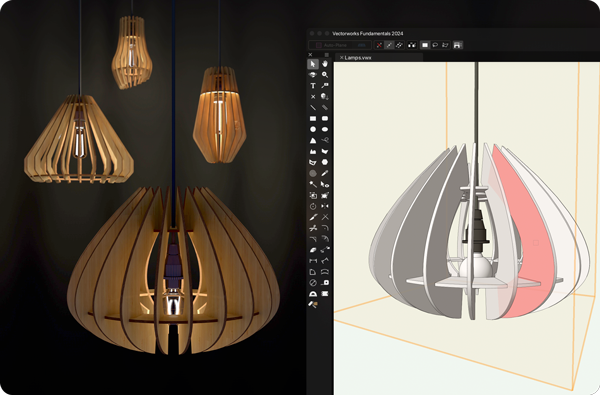Select the Mirror tool
This screenshot has width=600, height=395.
[325, 206]
